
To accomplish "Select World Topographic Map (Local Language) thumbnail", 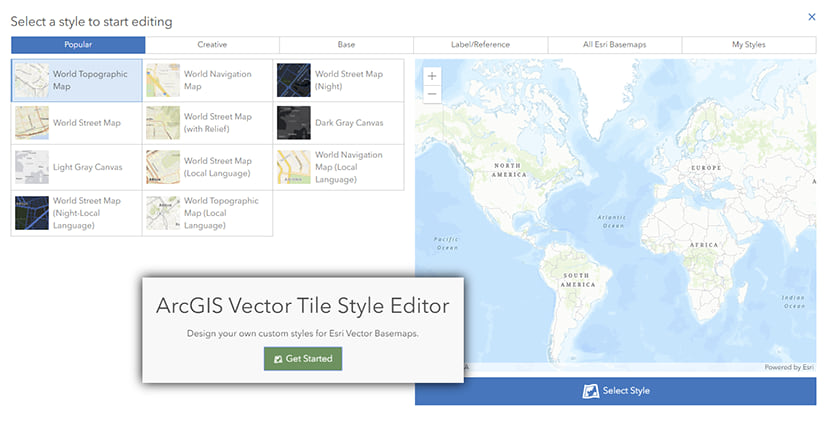I will pos(163,213).
